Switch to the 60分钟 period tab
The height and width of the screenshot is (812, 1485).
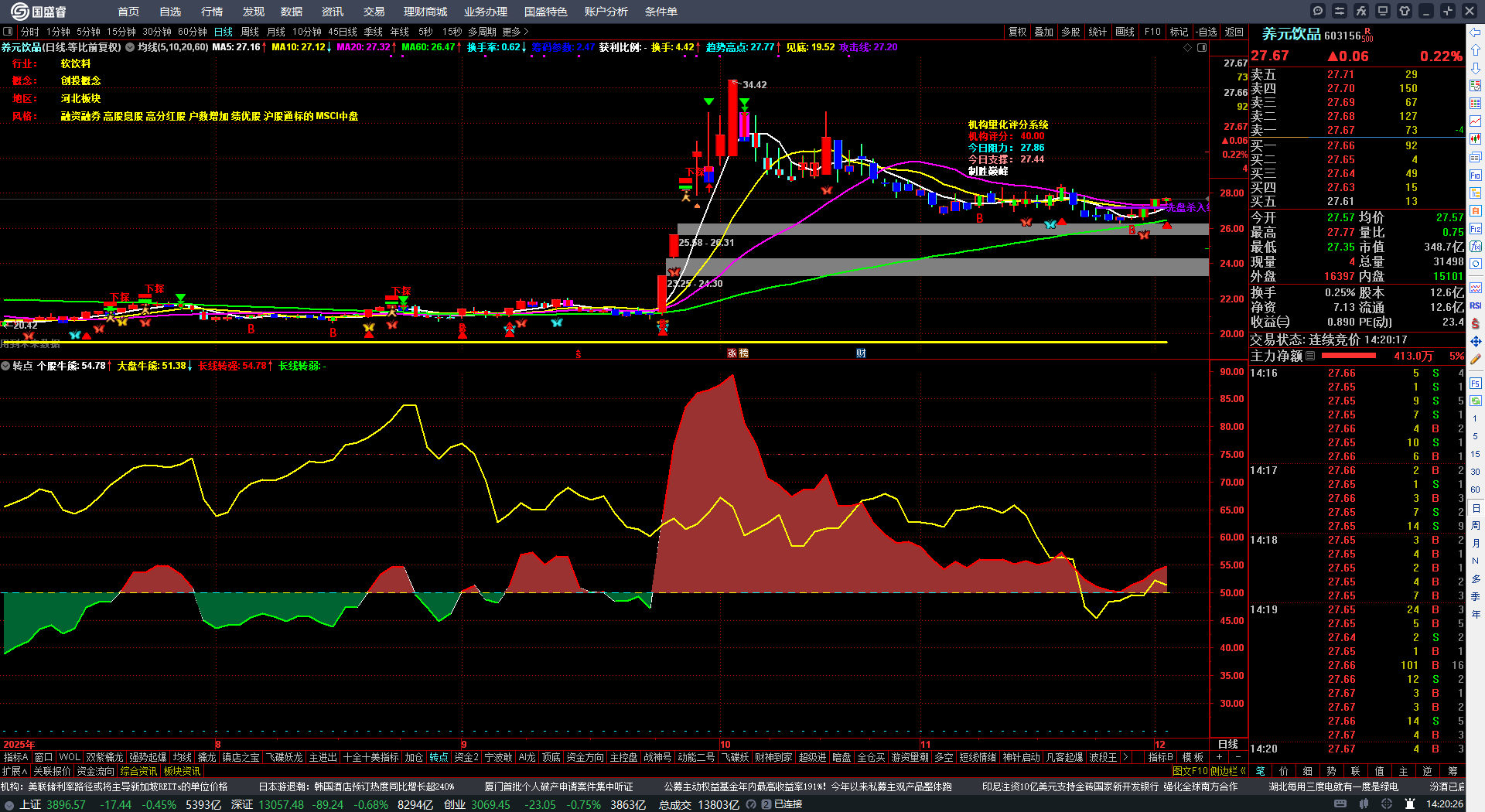193,32
